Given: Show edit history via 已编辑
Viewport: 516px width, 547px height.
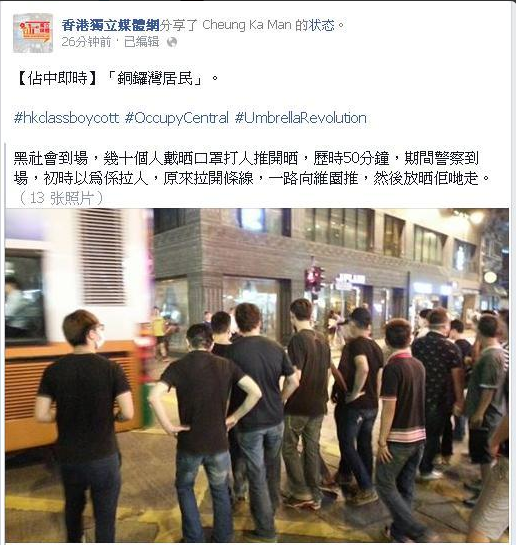Looking at the screenshot, I should 142,42.
